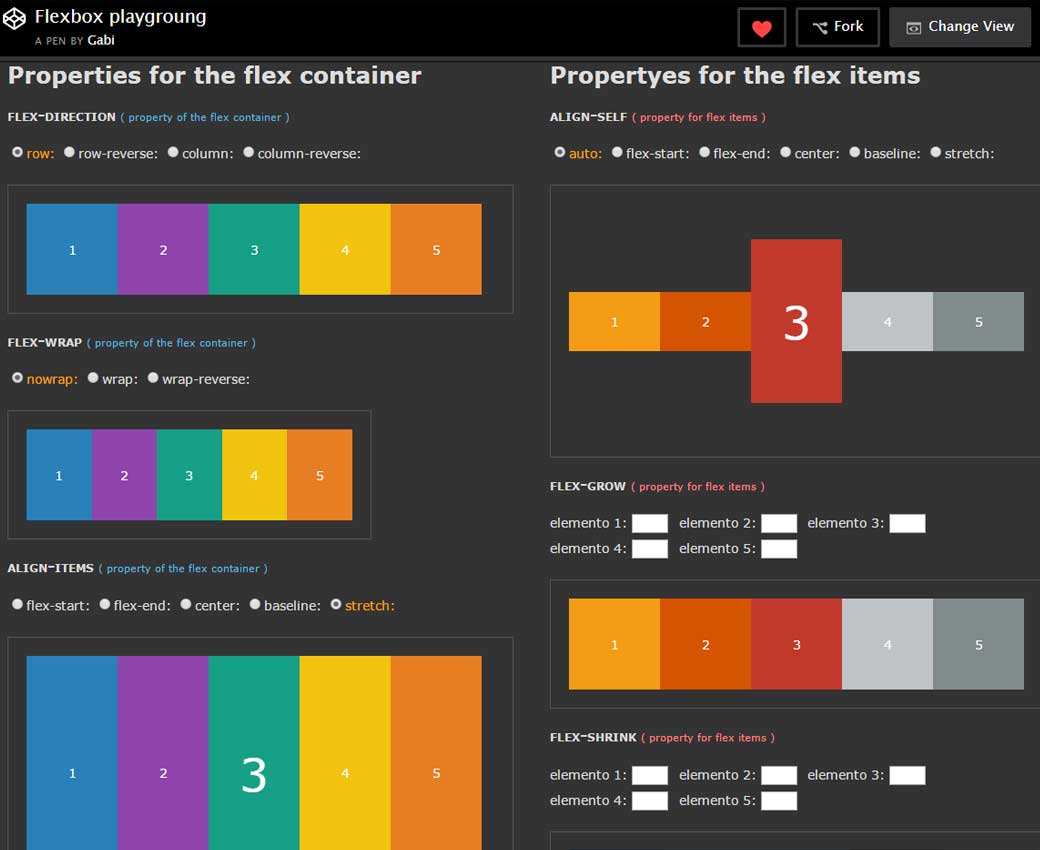
Task: Click purple box 2 in flex-direction demo
Action: coord(163,249)
